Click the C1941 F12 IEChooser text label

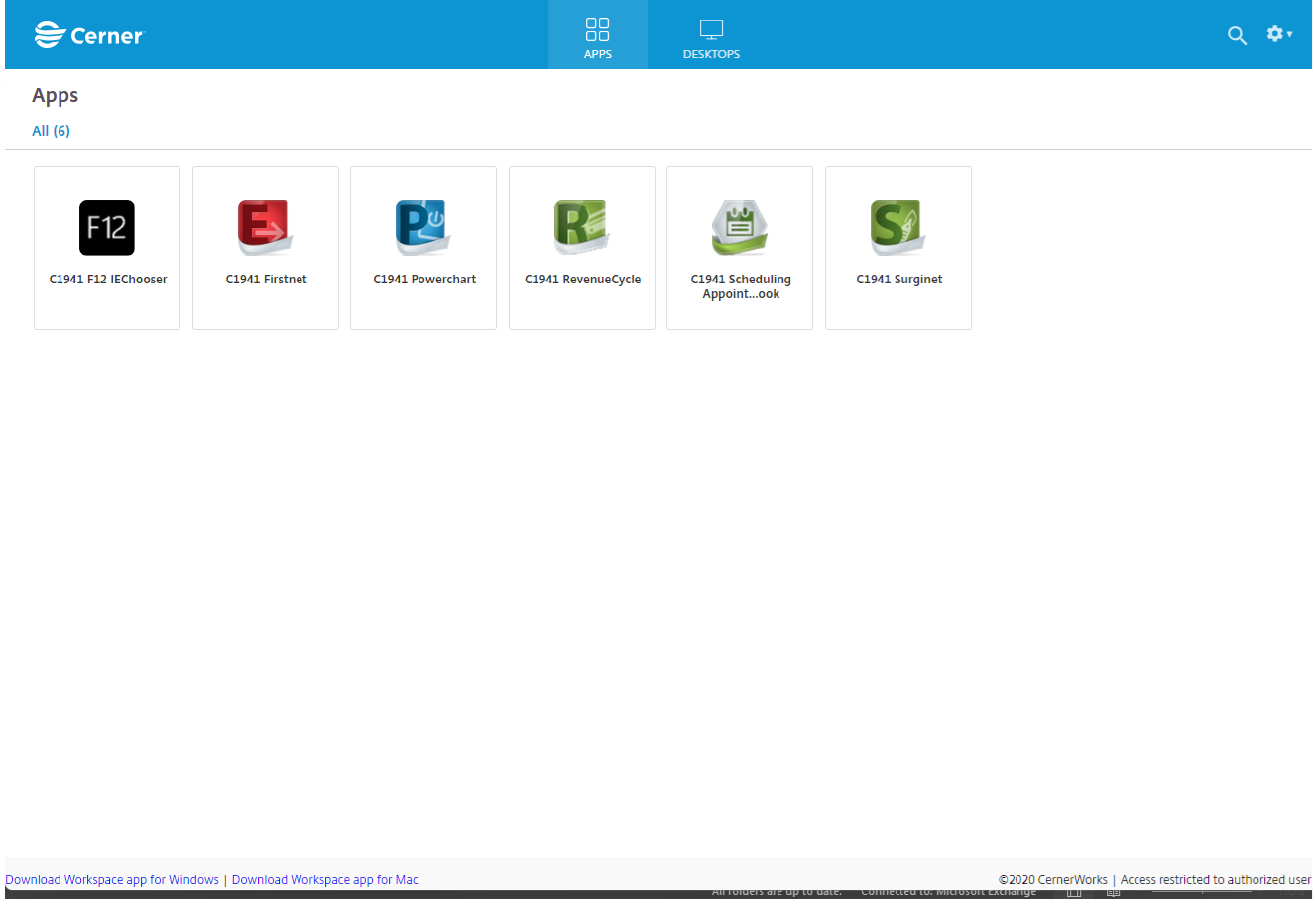point(108,280)
